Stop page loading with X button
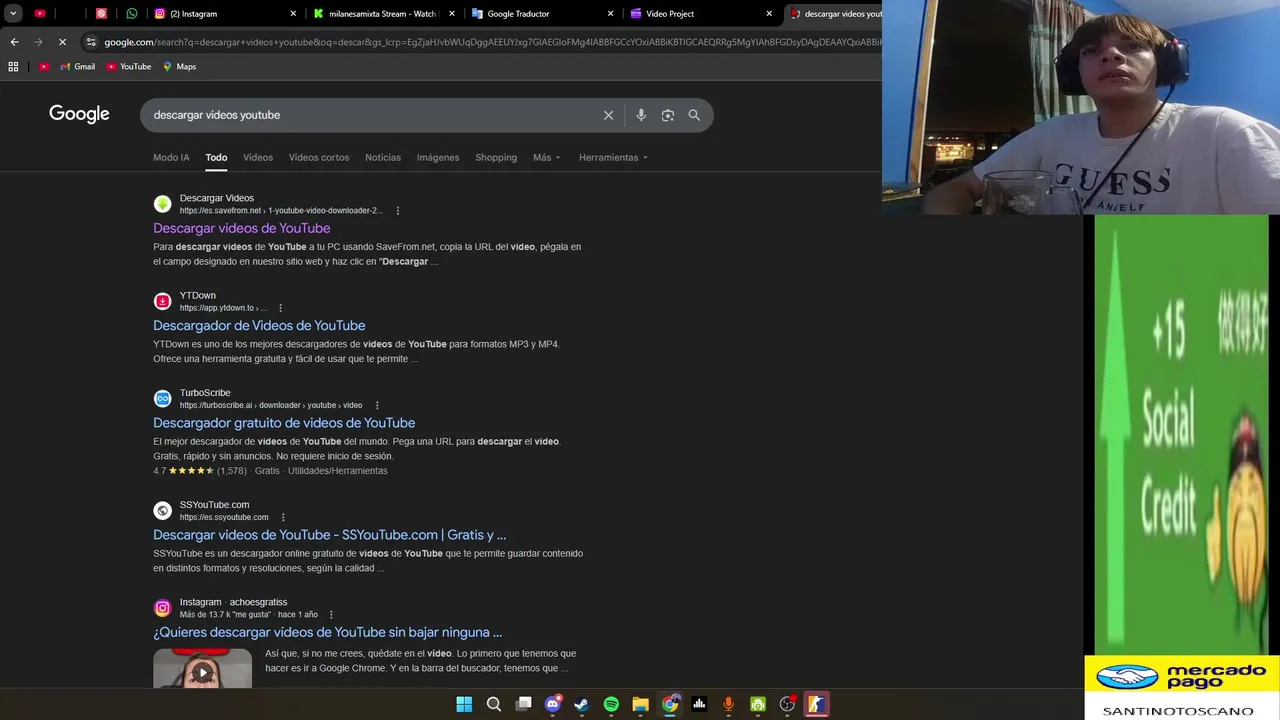Screen dimensions: 1280x720 pos(62,42)
